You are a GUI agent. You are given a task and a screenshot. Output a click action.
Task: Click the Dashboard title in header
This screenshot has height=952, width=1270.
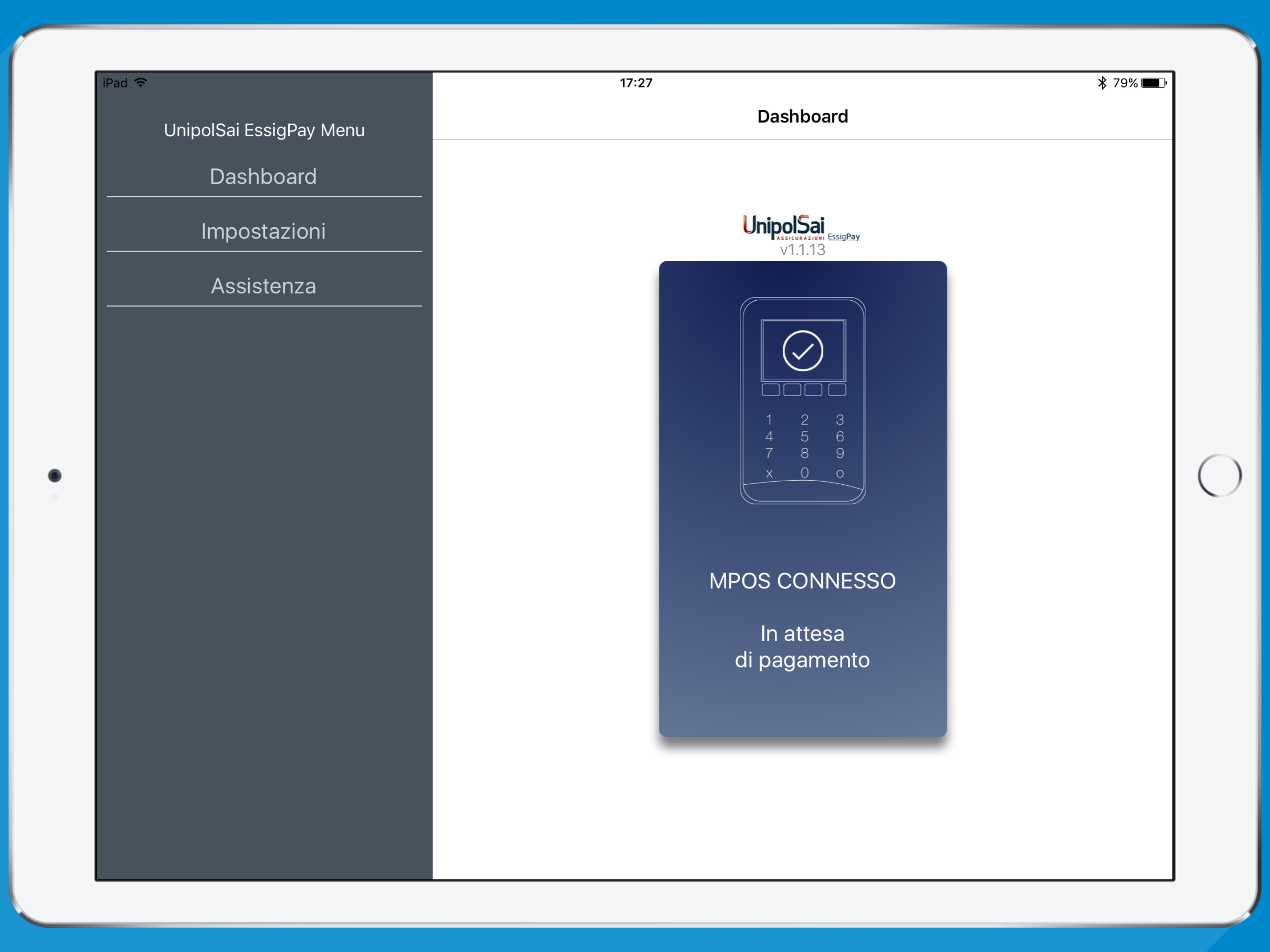click(802, 117)
